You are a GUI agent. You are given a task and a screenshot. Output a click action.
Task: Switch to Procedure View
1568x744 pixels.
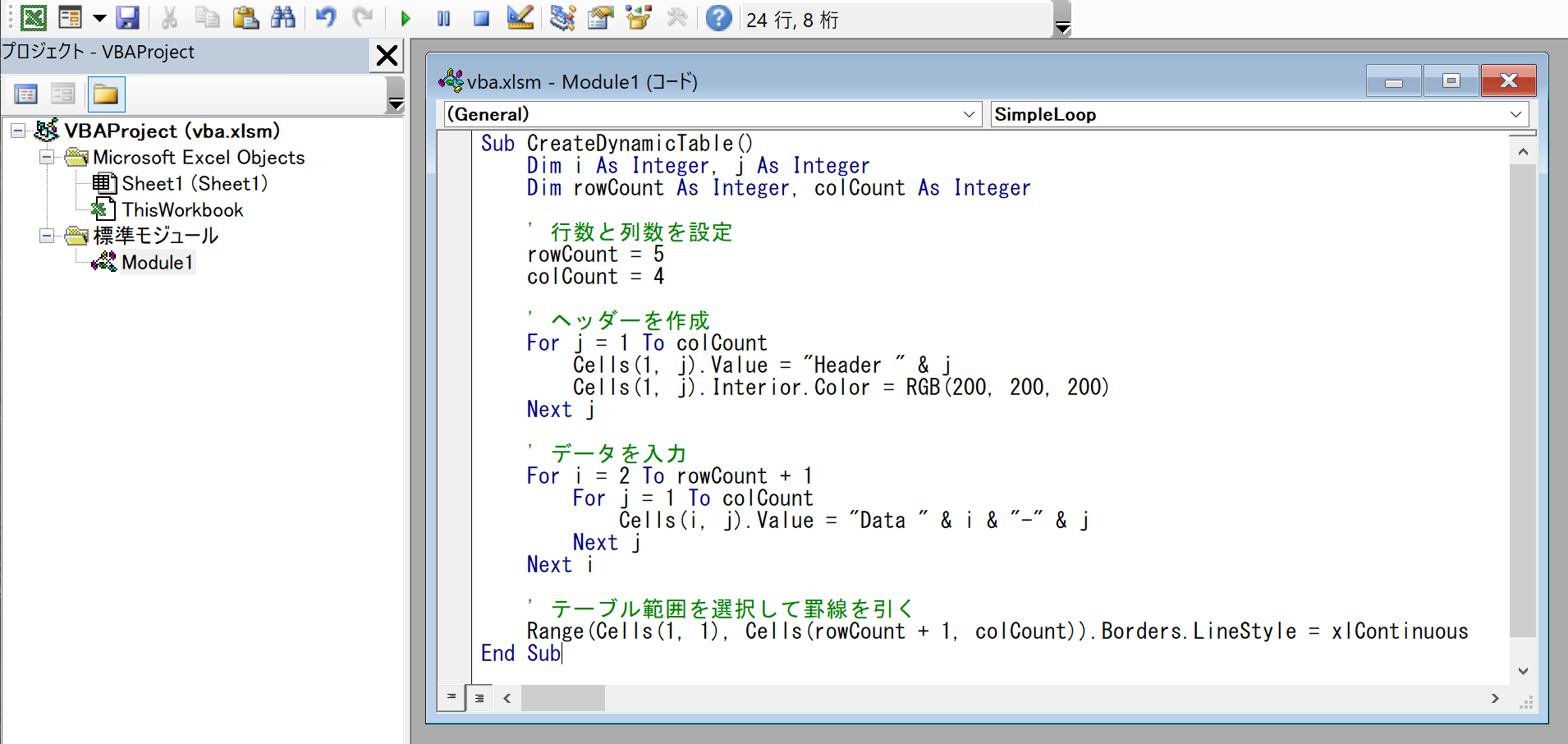pos(451,697)
